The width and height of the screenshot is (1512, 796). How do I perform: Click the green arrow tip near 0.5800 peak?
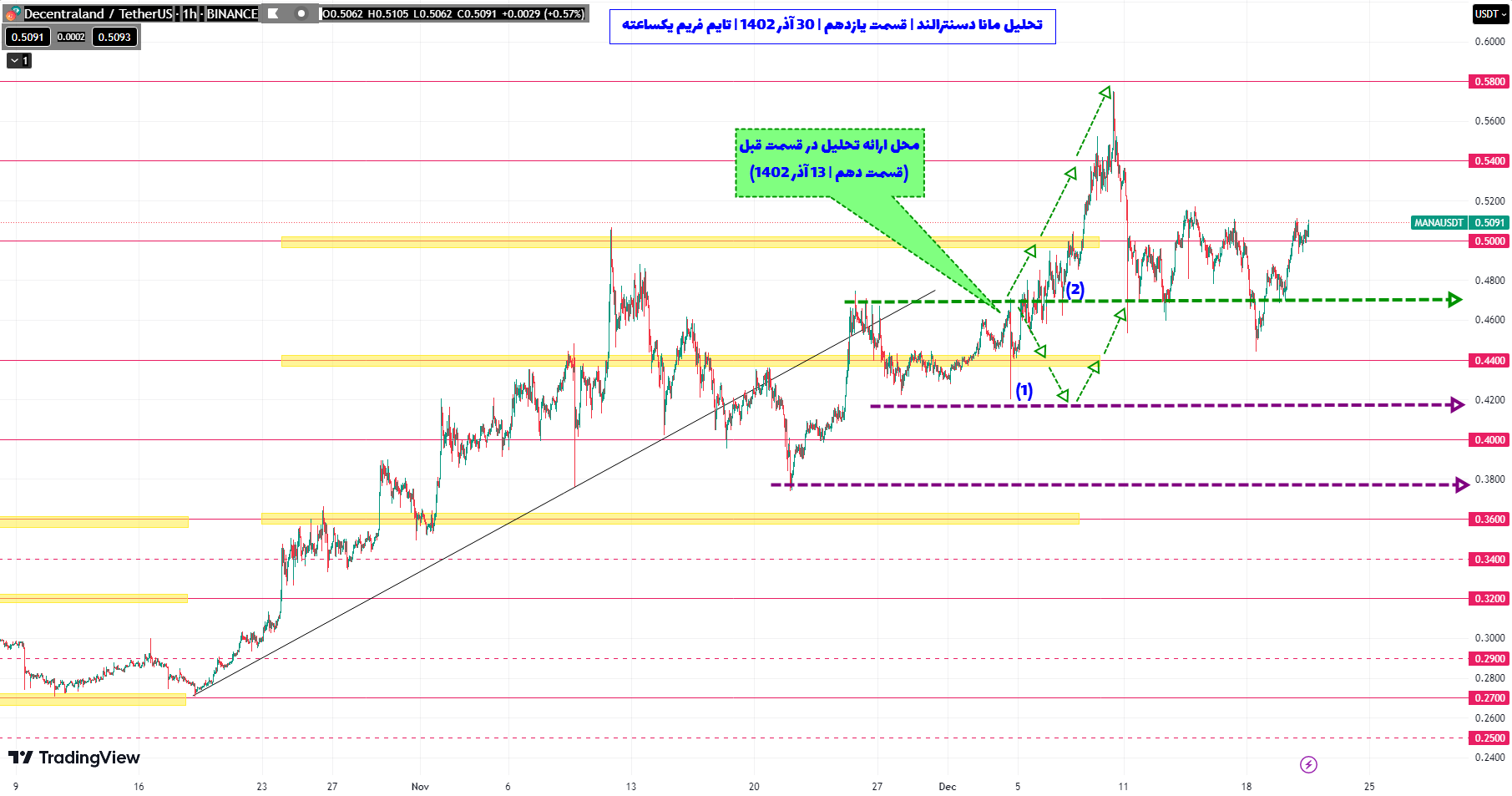point(1105,92)
